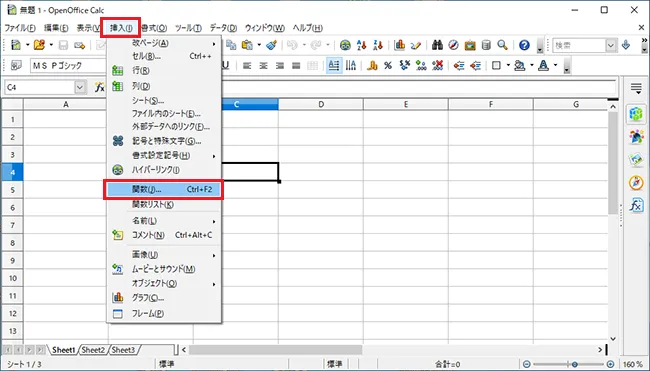Click the help question mark icon
This screenshot has width=650, height=371.
click(524, 45)
